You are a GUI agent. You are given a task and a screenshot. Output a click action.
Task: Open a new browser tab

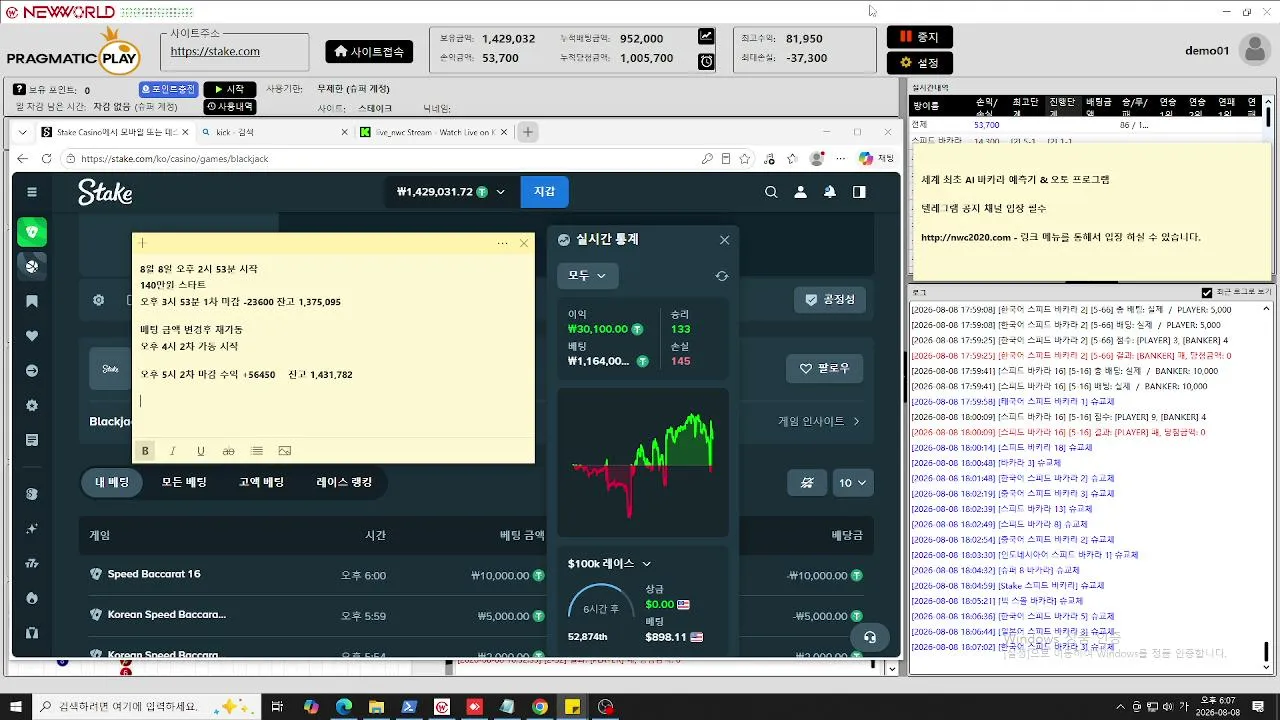528,132
